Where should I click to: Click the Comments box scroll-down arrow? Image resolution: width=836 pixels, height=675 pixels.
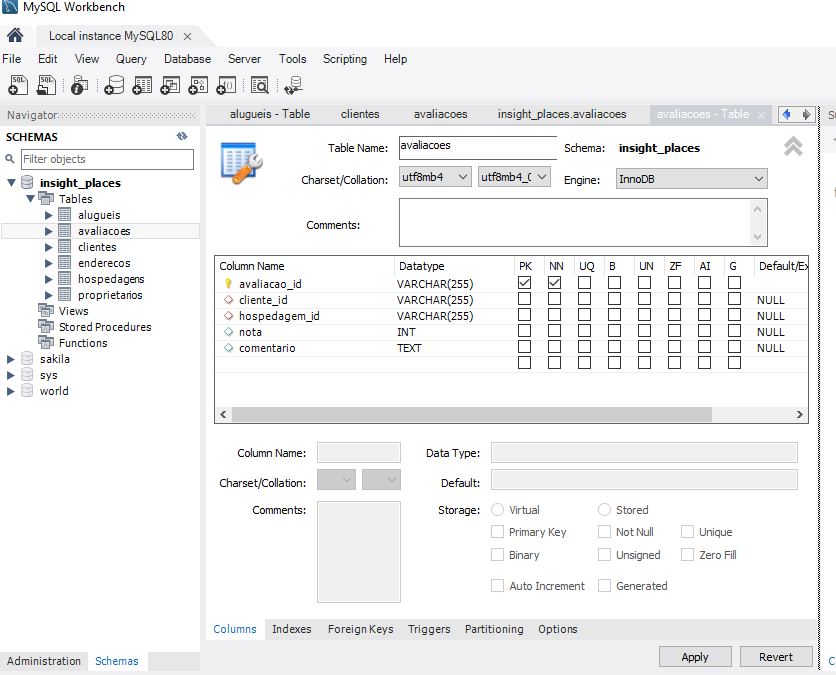pyautogui.click(x=758, y=237)
